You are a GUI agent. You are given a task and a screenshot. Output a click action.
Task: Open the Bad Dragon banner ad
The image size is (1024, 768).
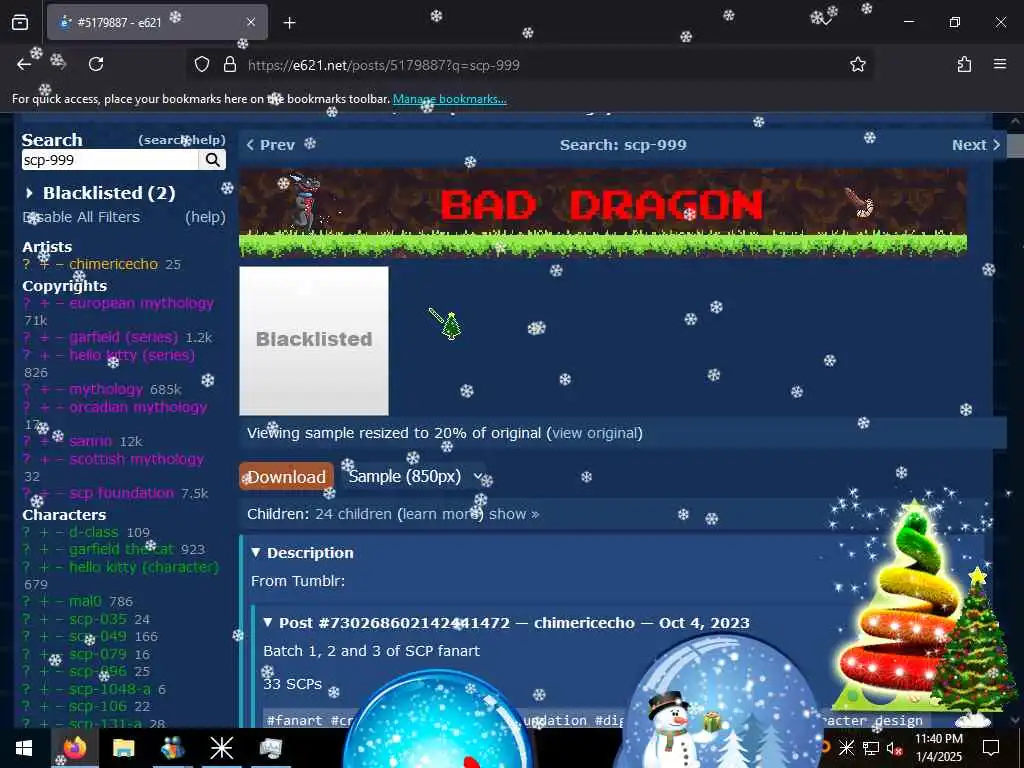(x=603, y=212)
